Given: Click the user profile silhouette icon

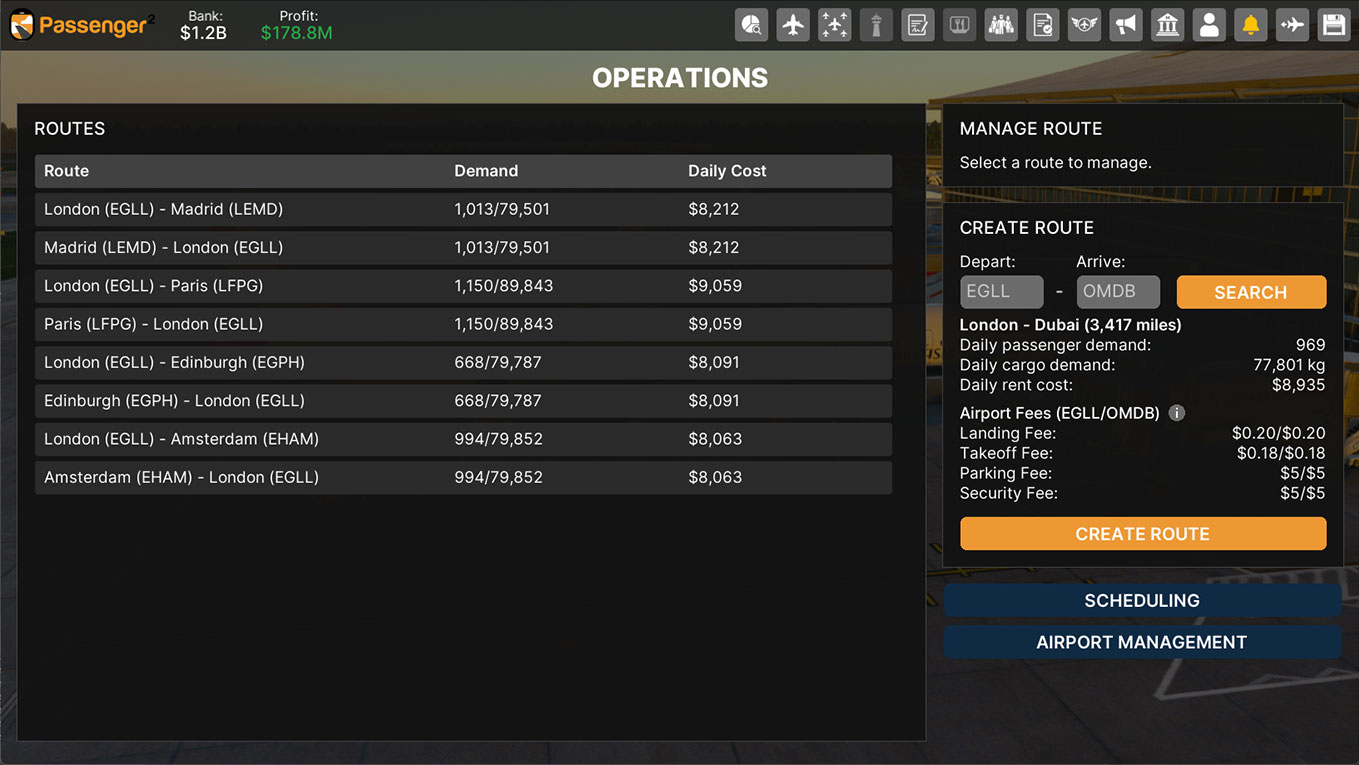Looking at the screenshot, I should (1209, 25).
